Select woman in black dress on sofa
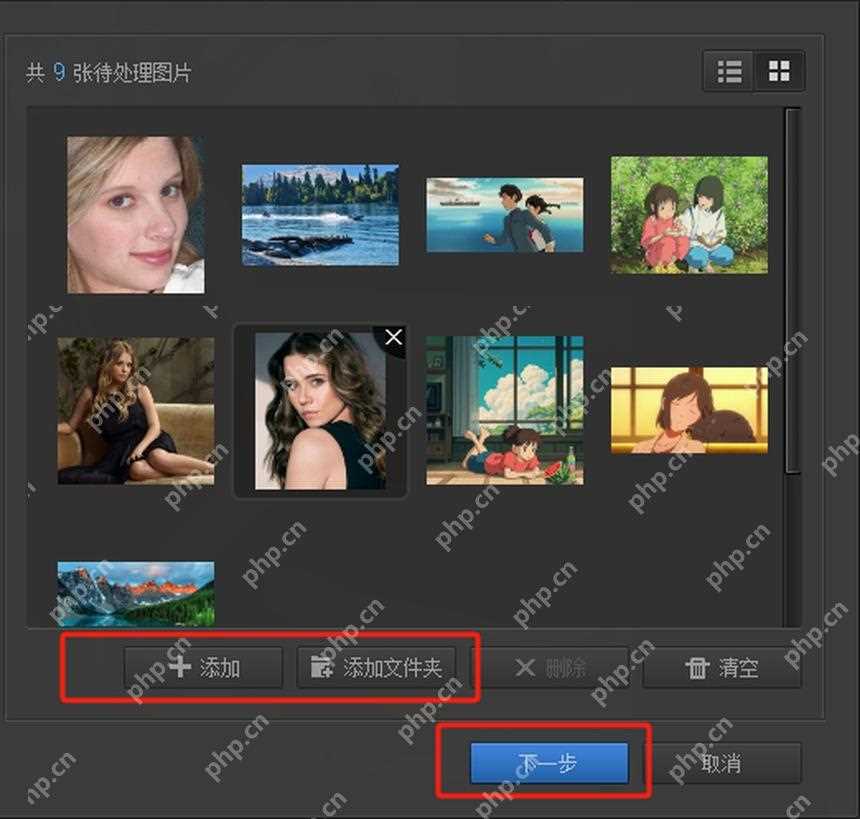The width and height of the screenshot is (860, 819). (135, 411)
